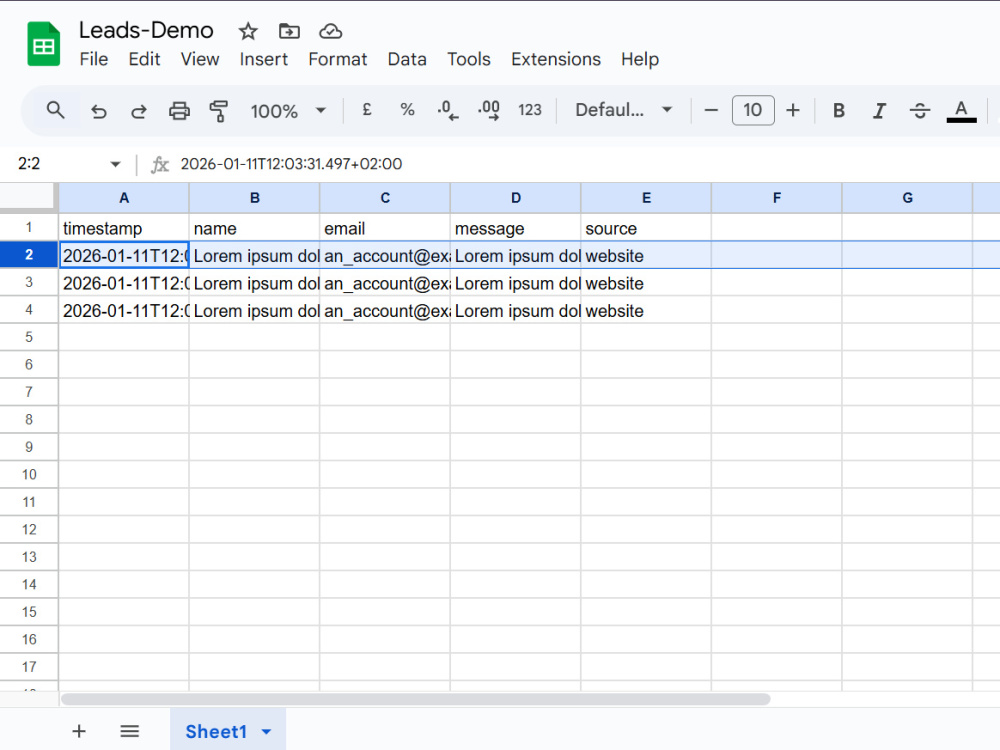1000x750 pixels.
Task: Select the 'message' header cell
Action: (x=515, y=228)
